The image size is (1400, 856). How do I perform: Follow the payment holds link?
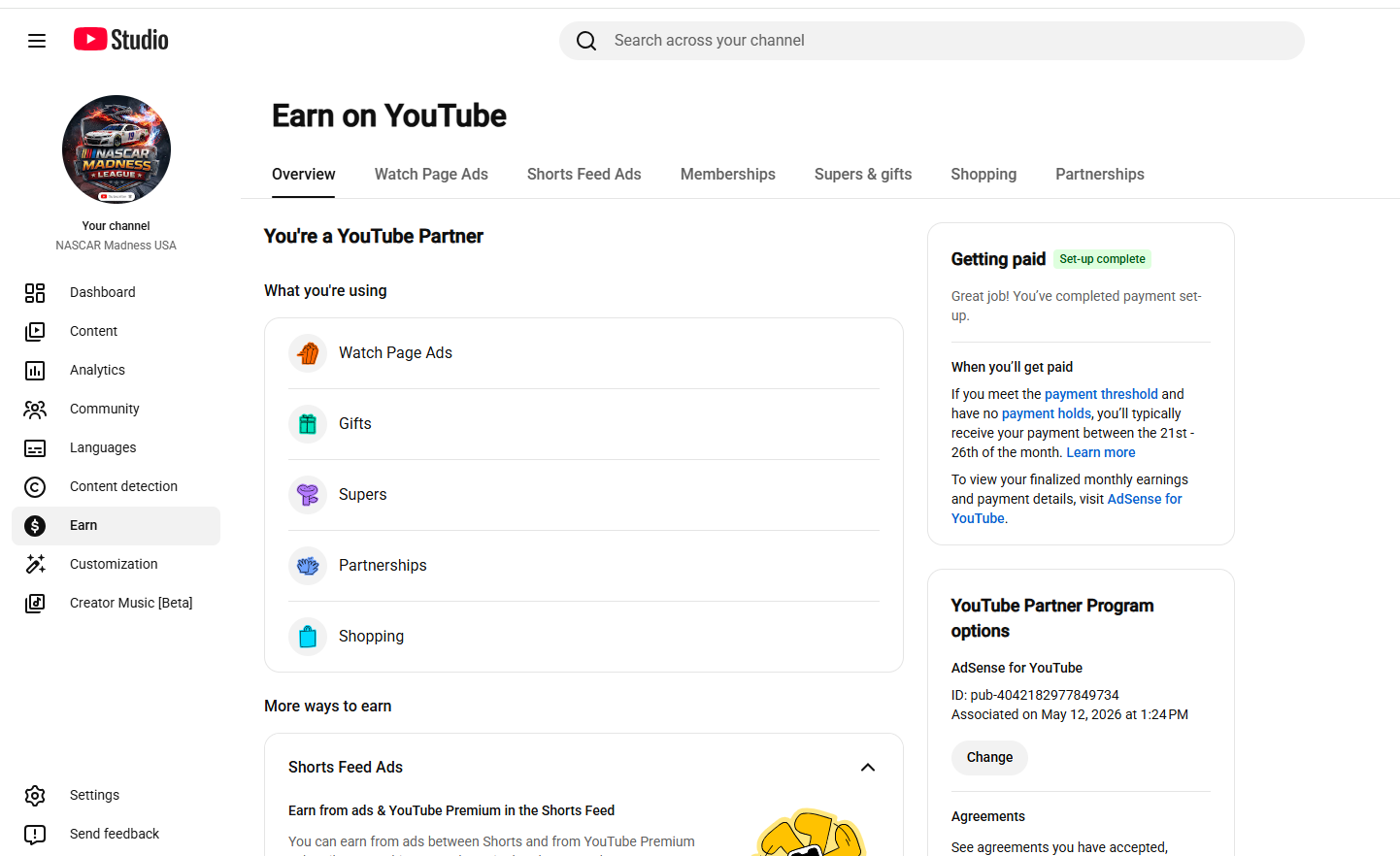pos(1047,413)
